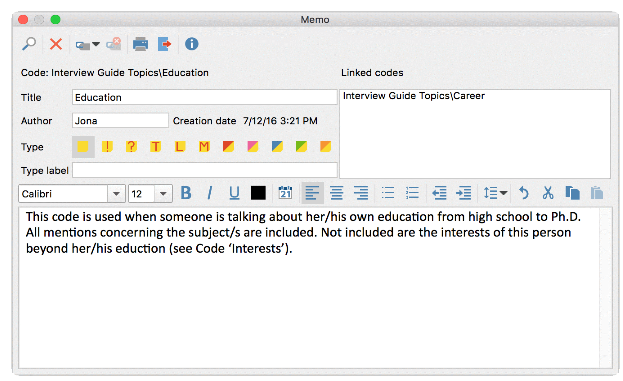
Task: Choose the T memo type
Action: point(155,147)
